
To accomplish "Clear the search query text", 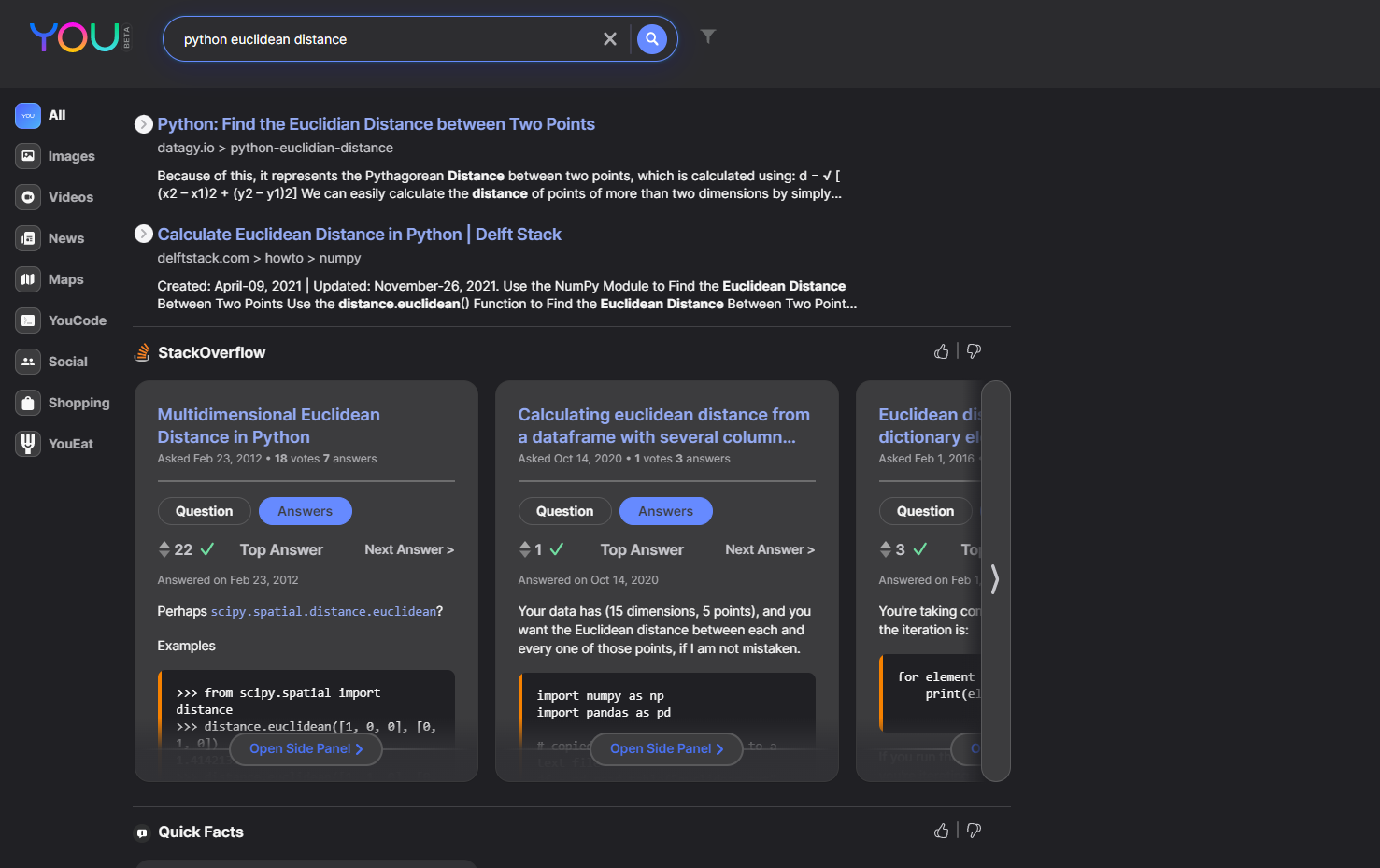I will pos(610,39).
